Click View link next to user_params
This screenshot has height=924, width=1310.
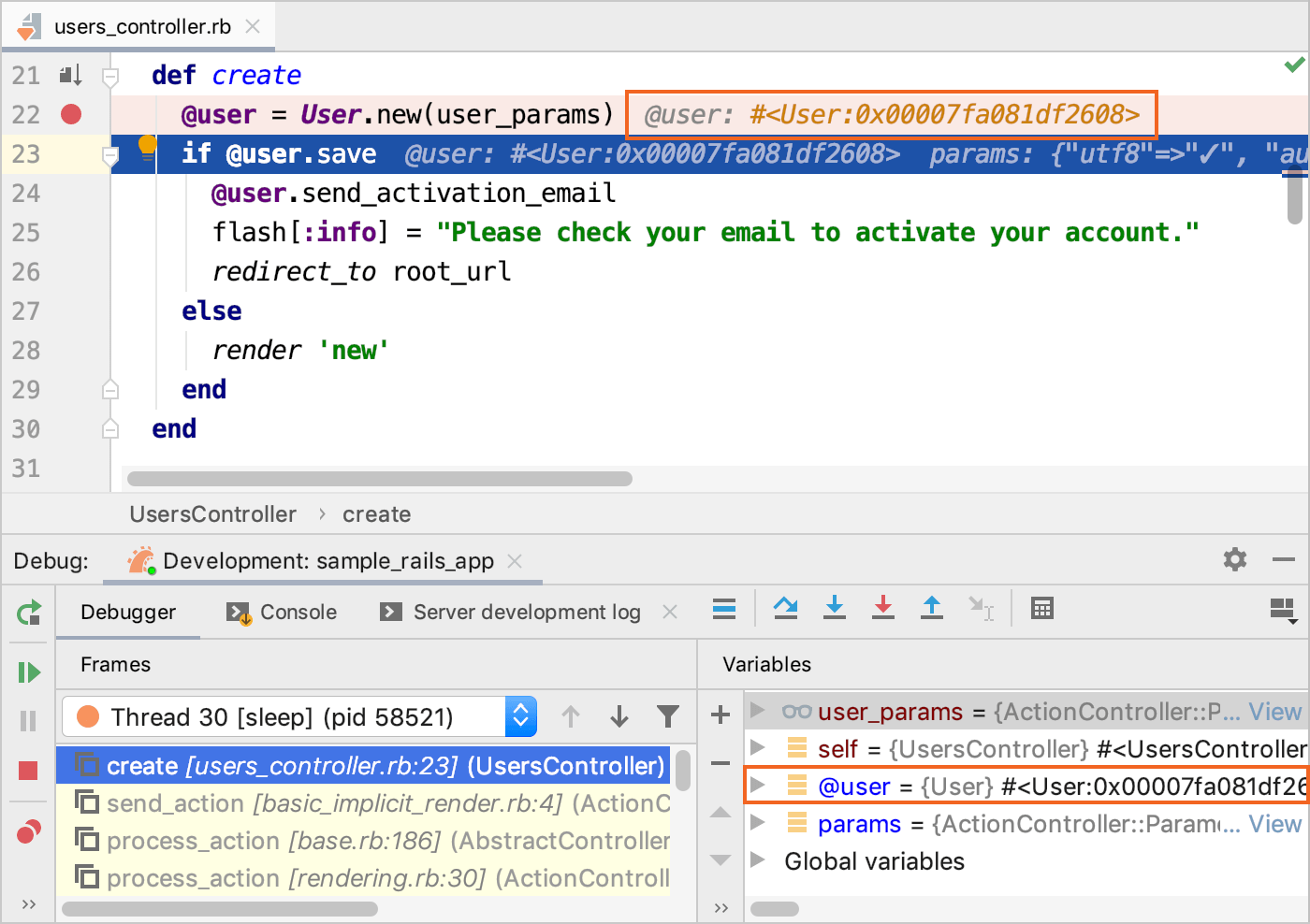coord(1274,712)
